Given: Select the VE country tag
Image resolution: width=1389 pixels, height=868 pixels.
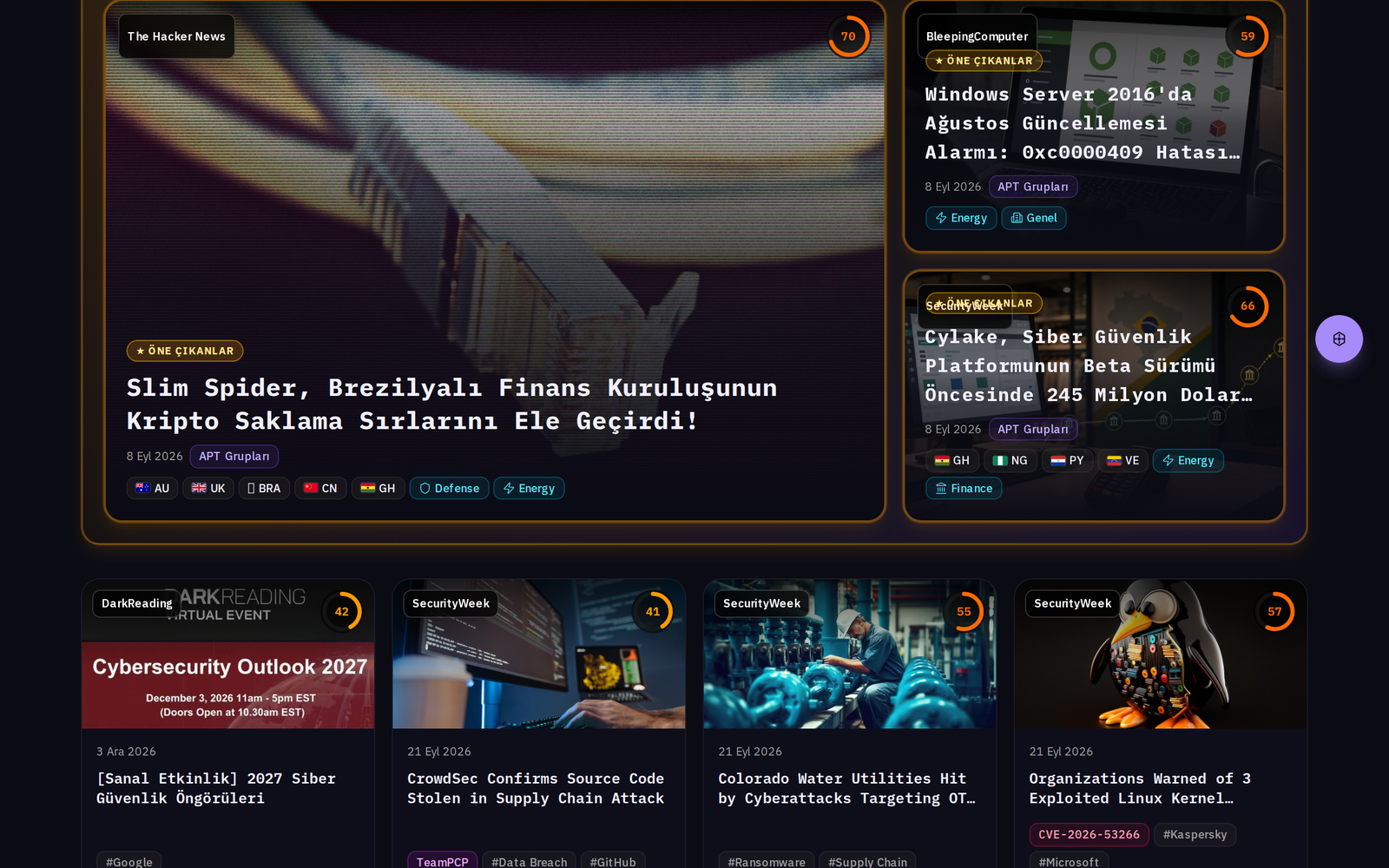Looking at the screenshot, I should pos(1122,461).
